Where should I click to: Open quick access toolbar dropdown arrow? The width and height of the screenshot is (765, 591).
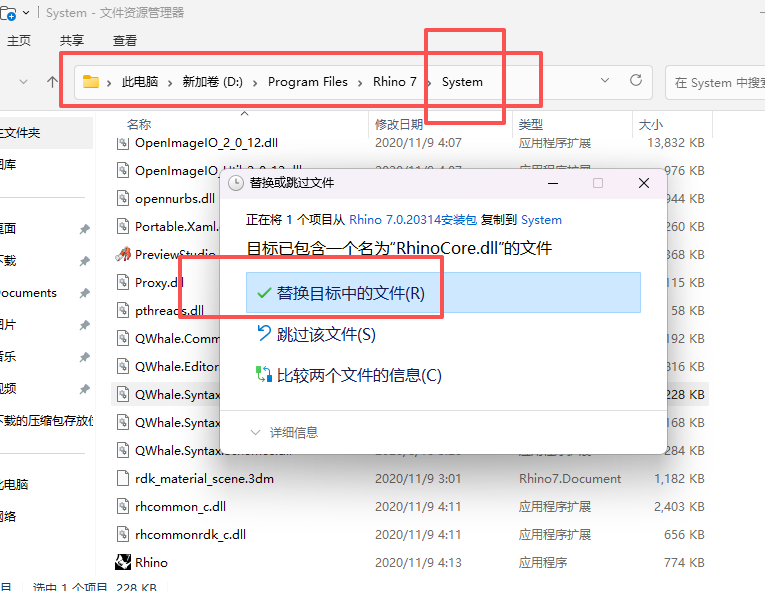pos(26,12)
